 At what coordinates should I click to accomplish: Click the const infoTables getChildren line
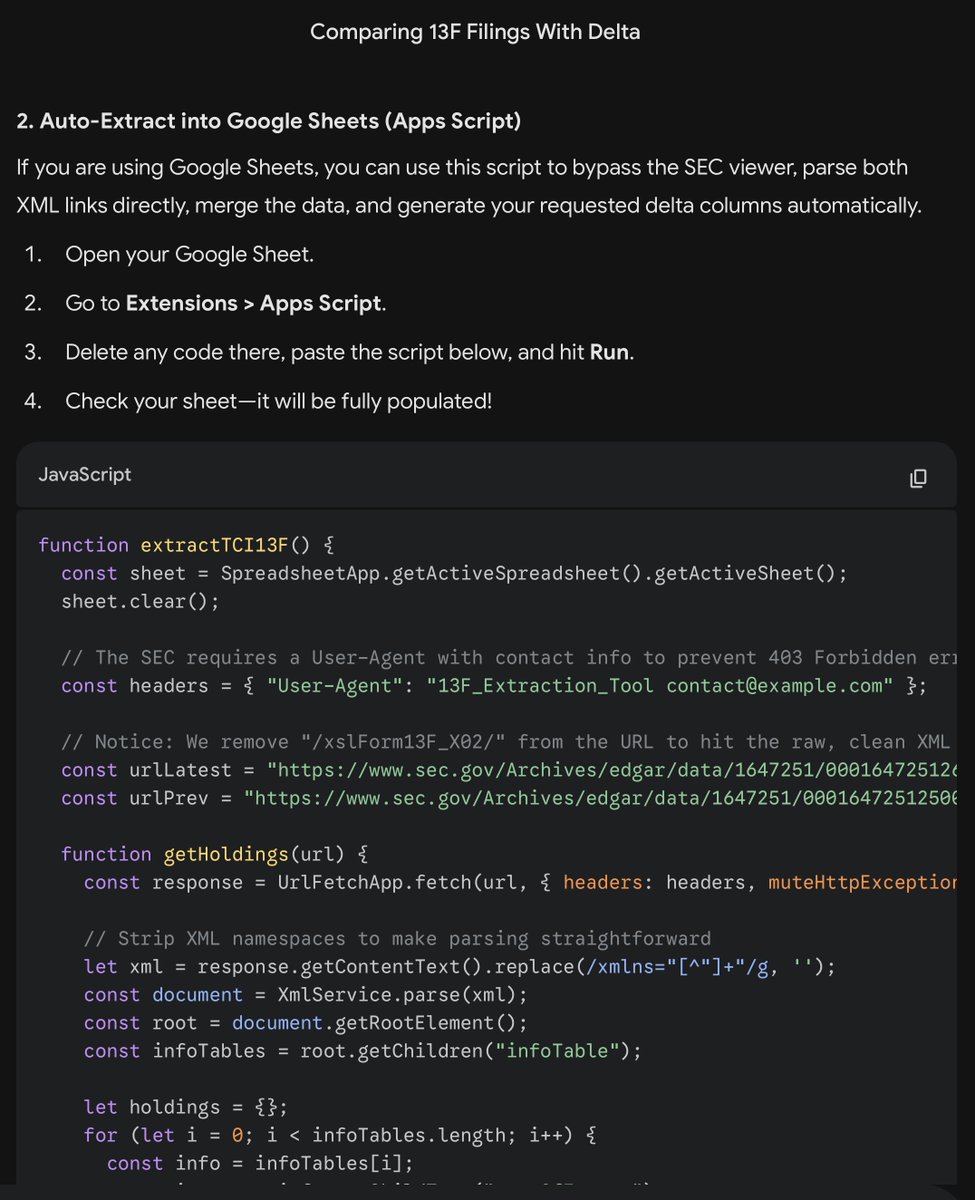click(x=362, y=1051)
